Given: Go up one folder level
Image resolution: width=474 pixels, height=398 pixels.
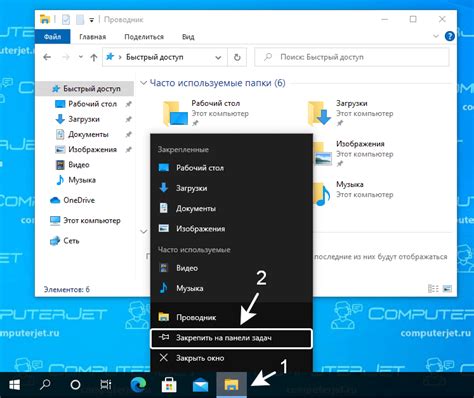Looking at the screenshot, I should coord(94,58).
